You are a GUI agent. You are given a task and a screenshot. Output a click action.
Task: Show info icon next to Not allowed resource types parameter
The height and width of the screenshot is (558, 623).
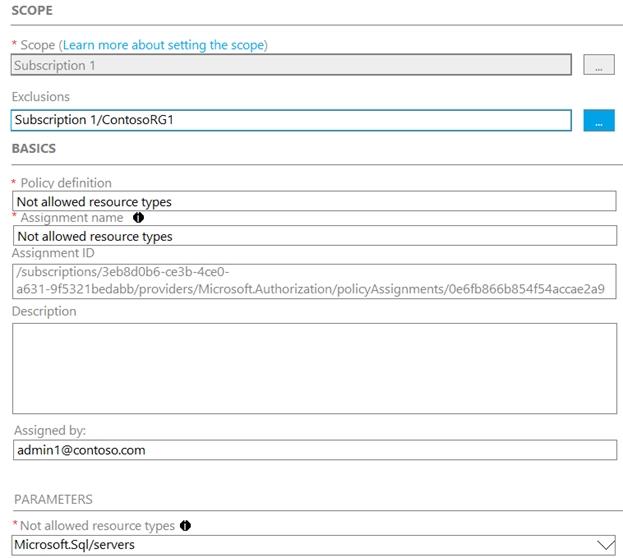coord(185,525)
